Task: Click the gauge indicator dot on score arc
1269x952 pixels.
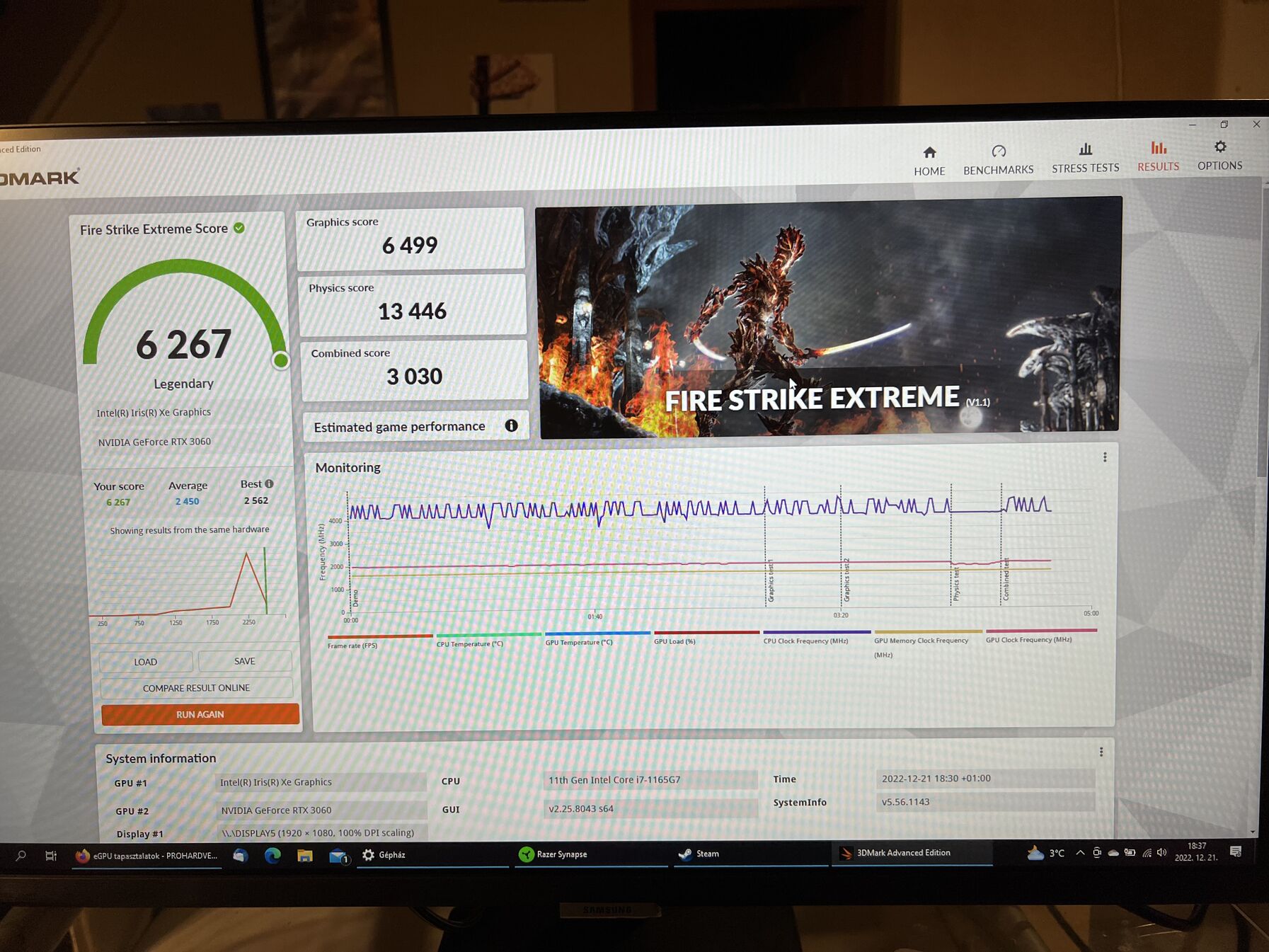Action: tap(281, 360)
